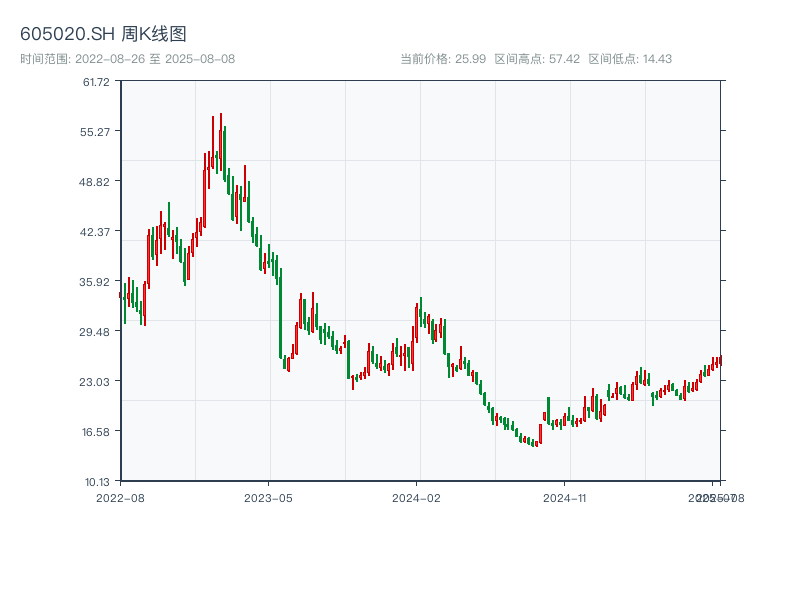
Task: Select the time range text 2022-08-26 至 2025-08-08
Action: 155,59
